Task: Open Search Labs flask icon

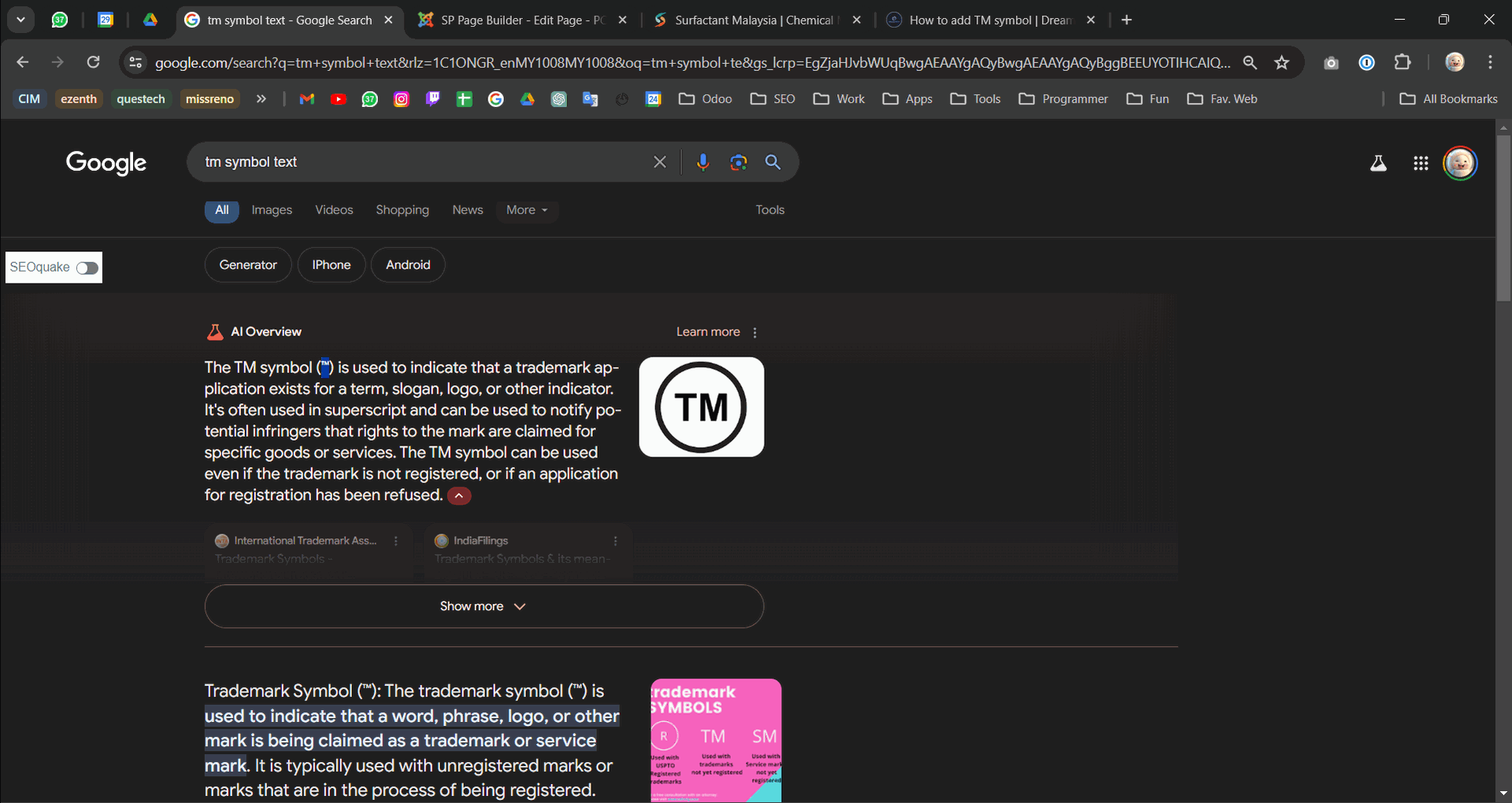Action: [x=1378, y=163]
